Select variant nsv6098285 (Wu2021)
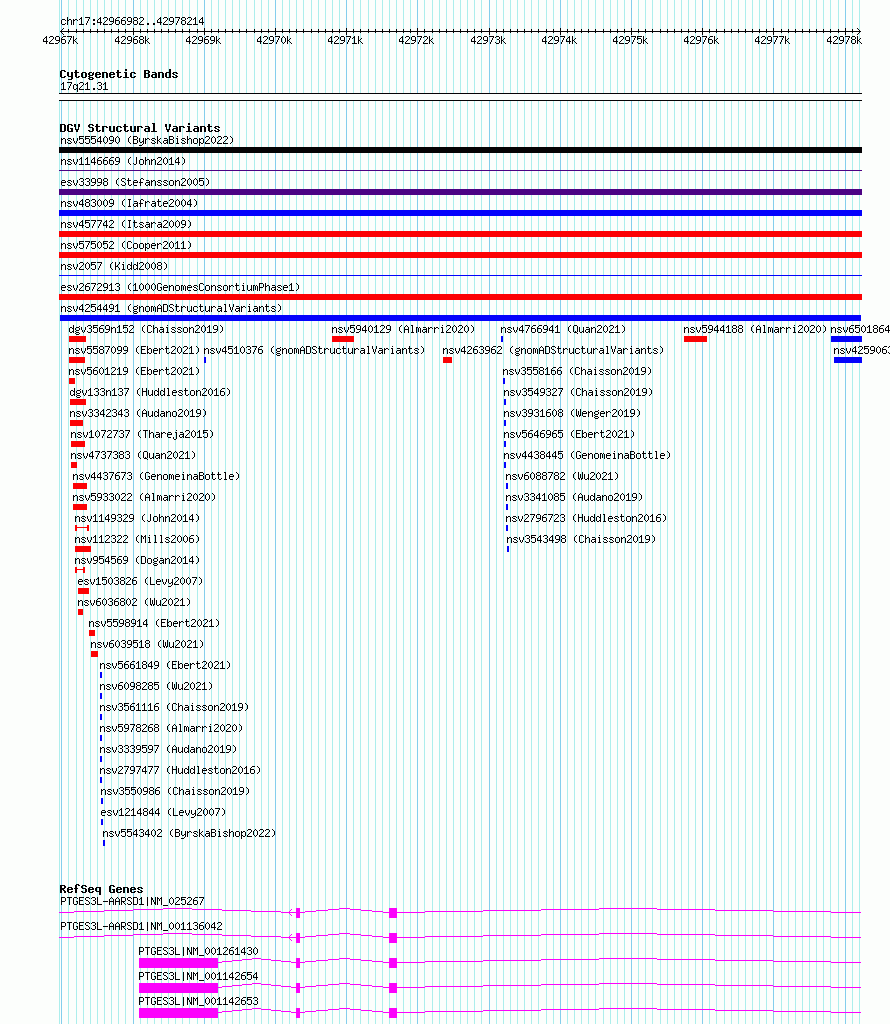890x1024 pixels. [156, 686]
